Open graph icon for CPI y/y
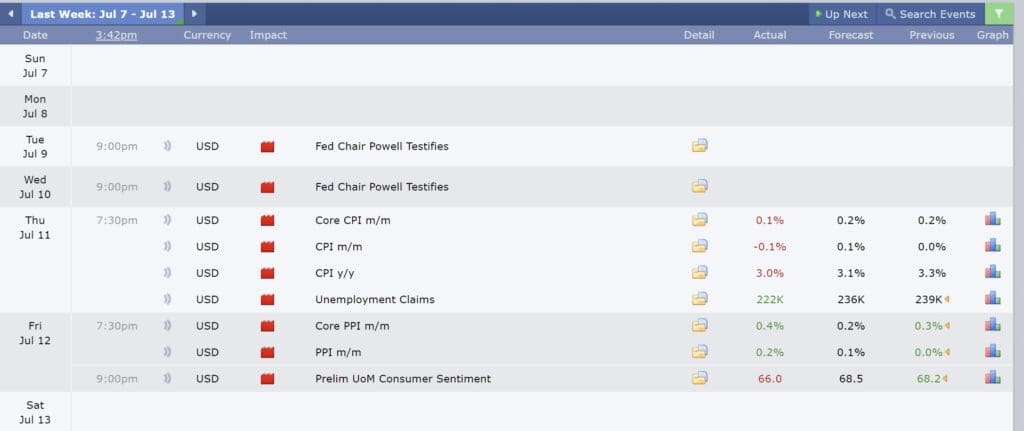 click(x=993, y=272)
